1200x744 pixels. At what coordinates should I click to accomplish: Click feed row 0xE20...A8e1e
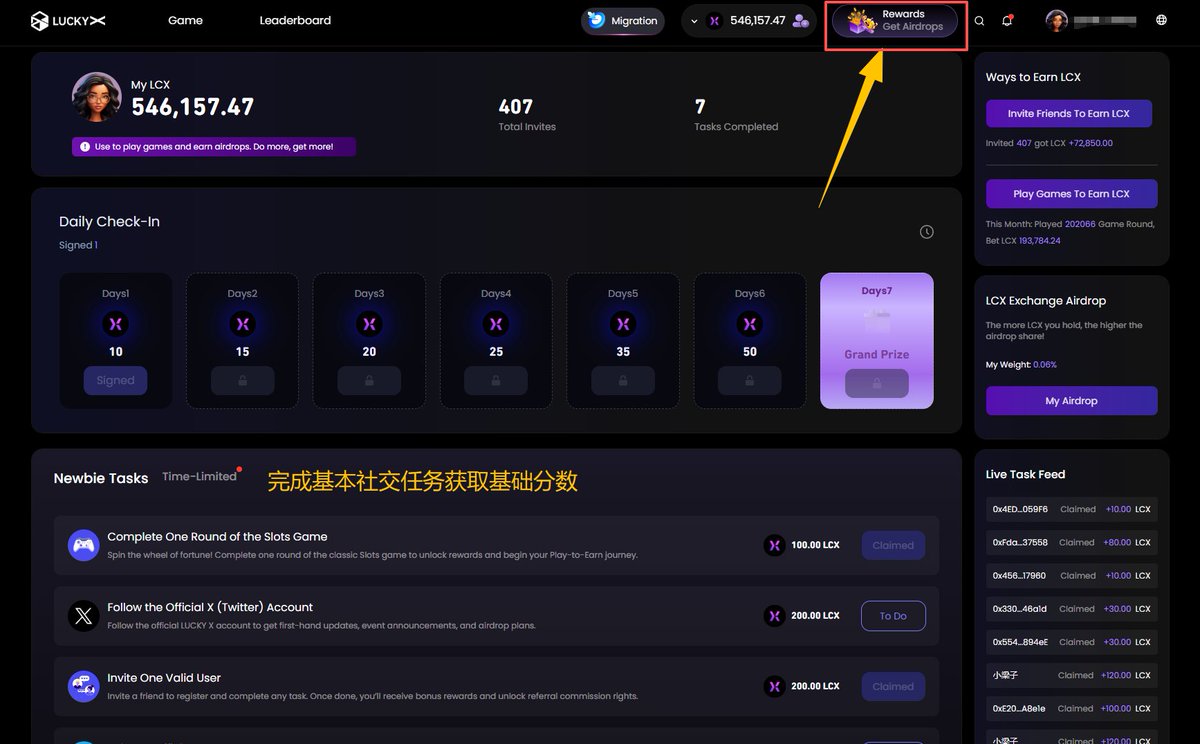(x=1072, y=708)
